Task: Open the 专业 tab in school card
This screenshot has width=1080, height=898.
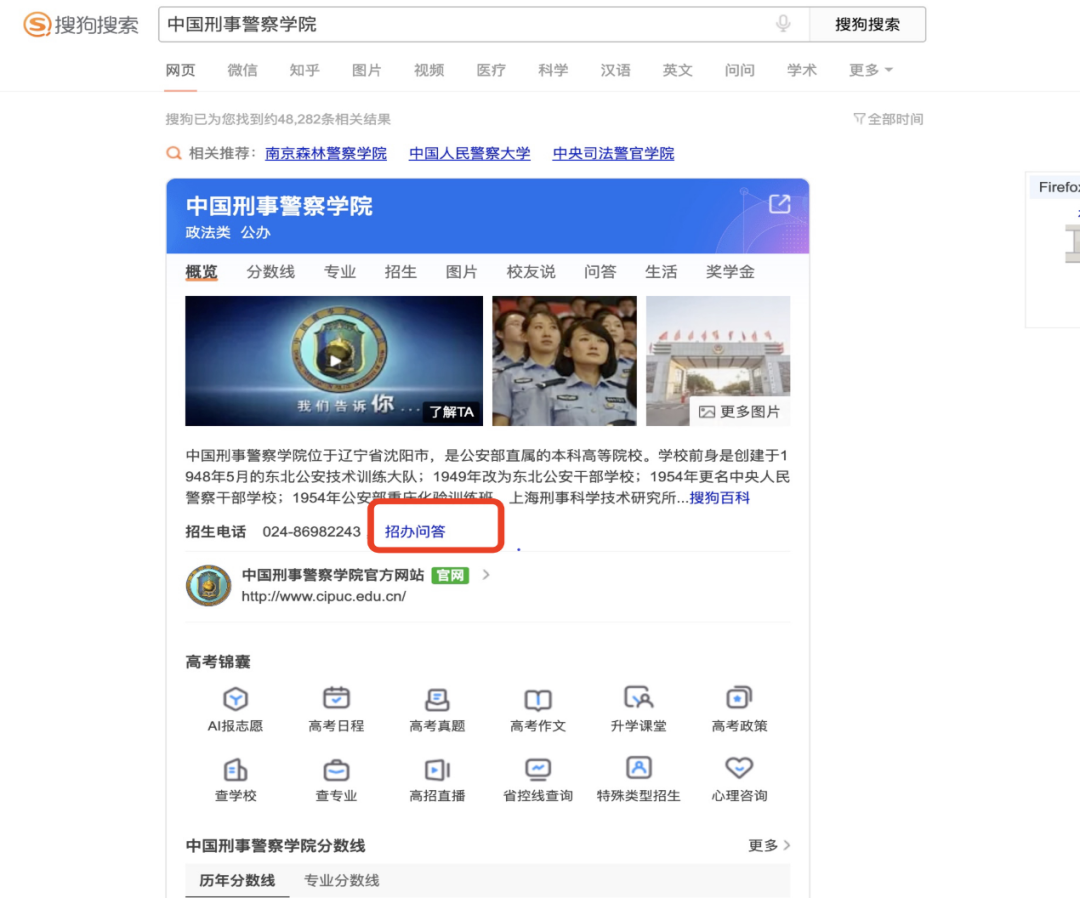Action: [340, 272]
